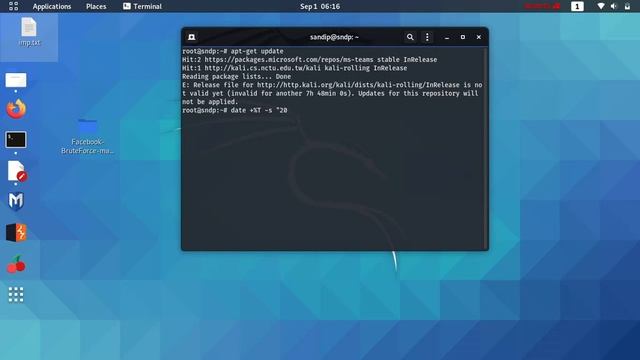Launch Metasploit from the dock

[16, 201]
